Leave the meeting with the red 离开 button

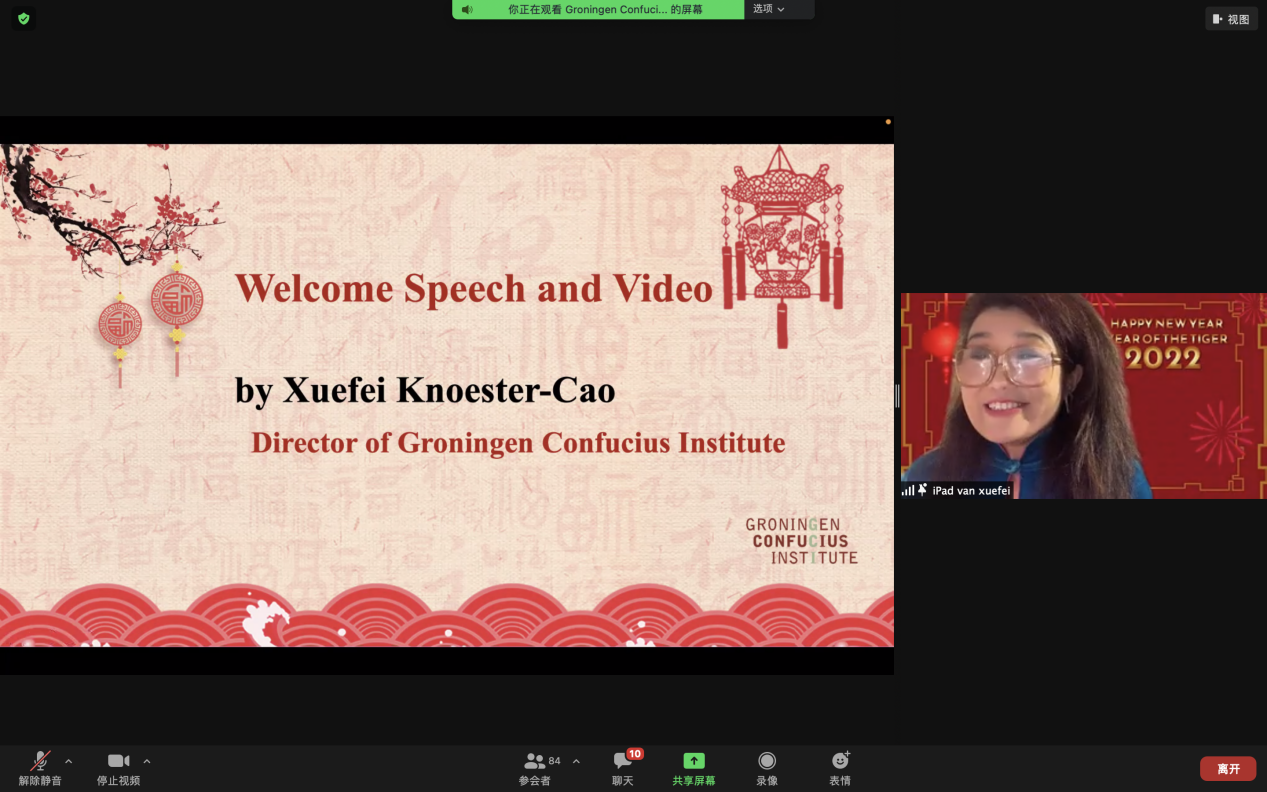1227,769
